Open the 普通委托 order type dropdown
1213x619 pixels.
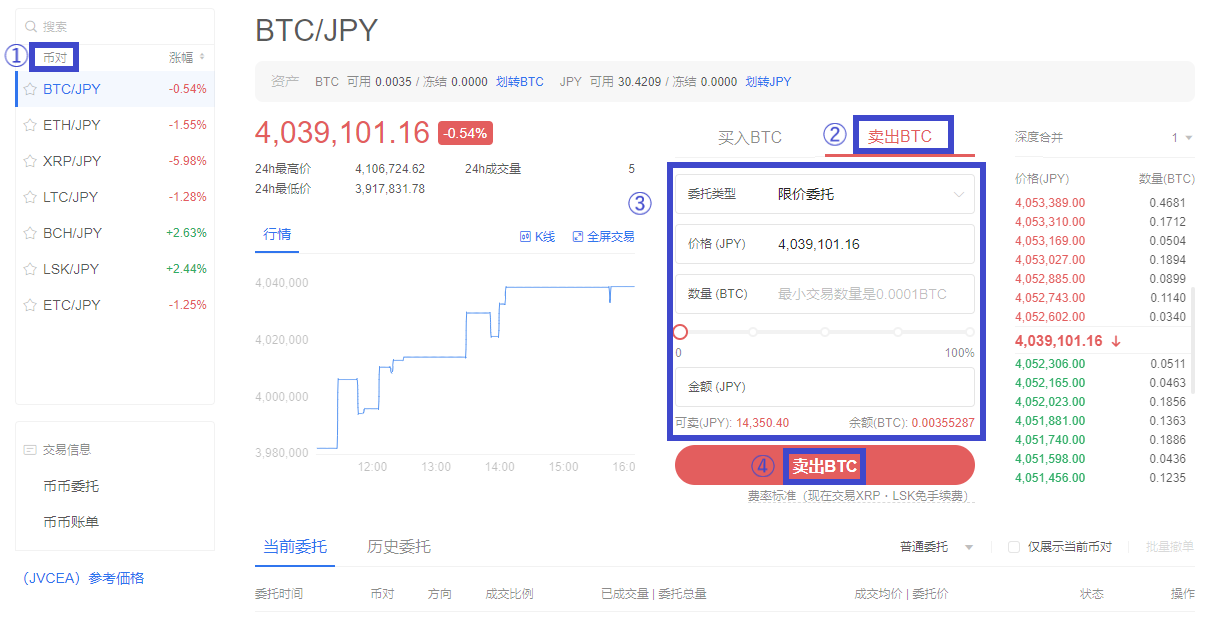(937, 547)
